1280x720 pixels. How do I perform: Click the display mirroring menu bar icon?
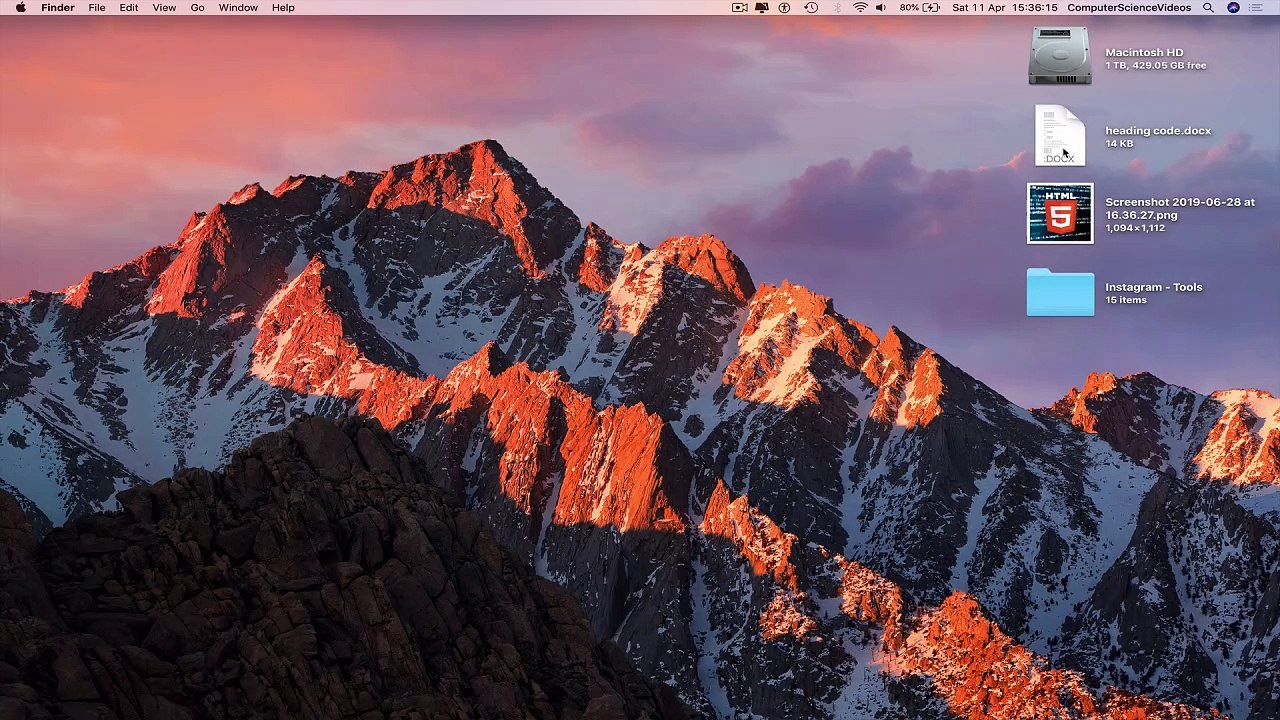(x=762, y=8)
